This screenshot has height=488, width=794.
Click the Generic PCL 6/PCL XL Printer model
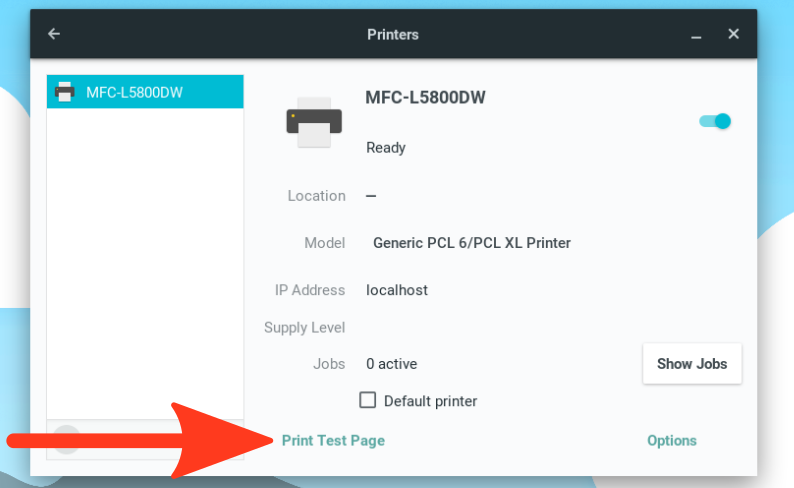click(x=472, y=243)
